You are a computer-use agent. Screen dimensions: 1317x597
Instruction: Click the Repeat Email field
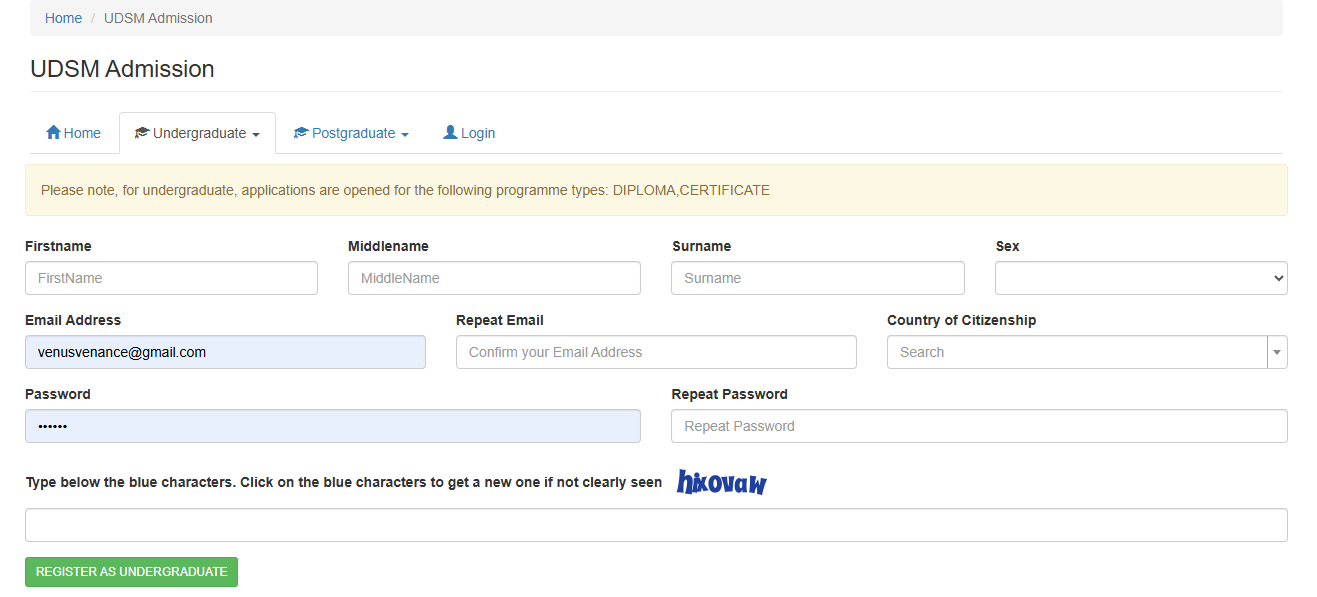coord(656,352)
